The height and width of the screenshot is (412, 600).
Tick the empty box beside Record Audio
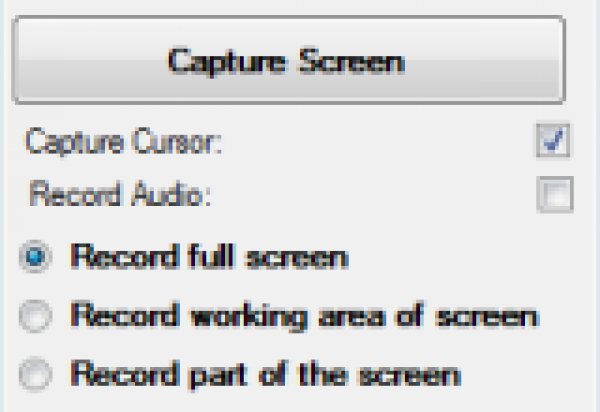point(553,195)
